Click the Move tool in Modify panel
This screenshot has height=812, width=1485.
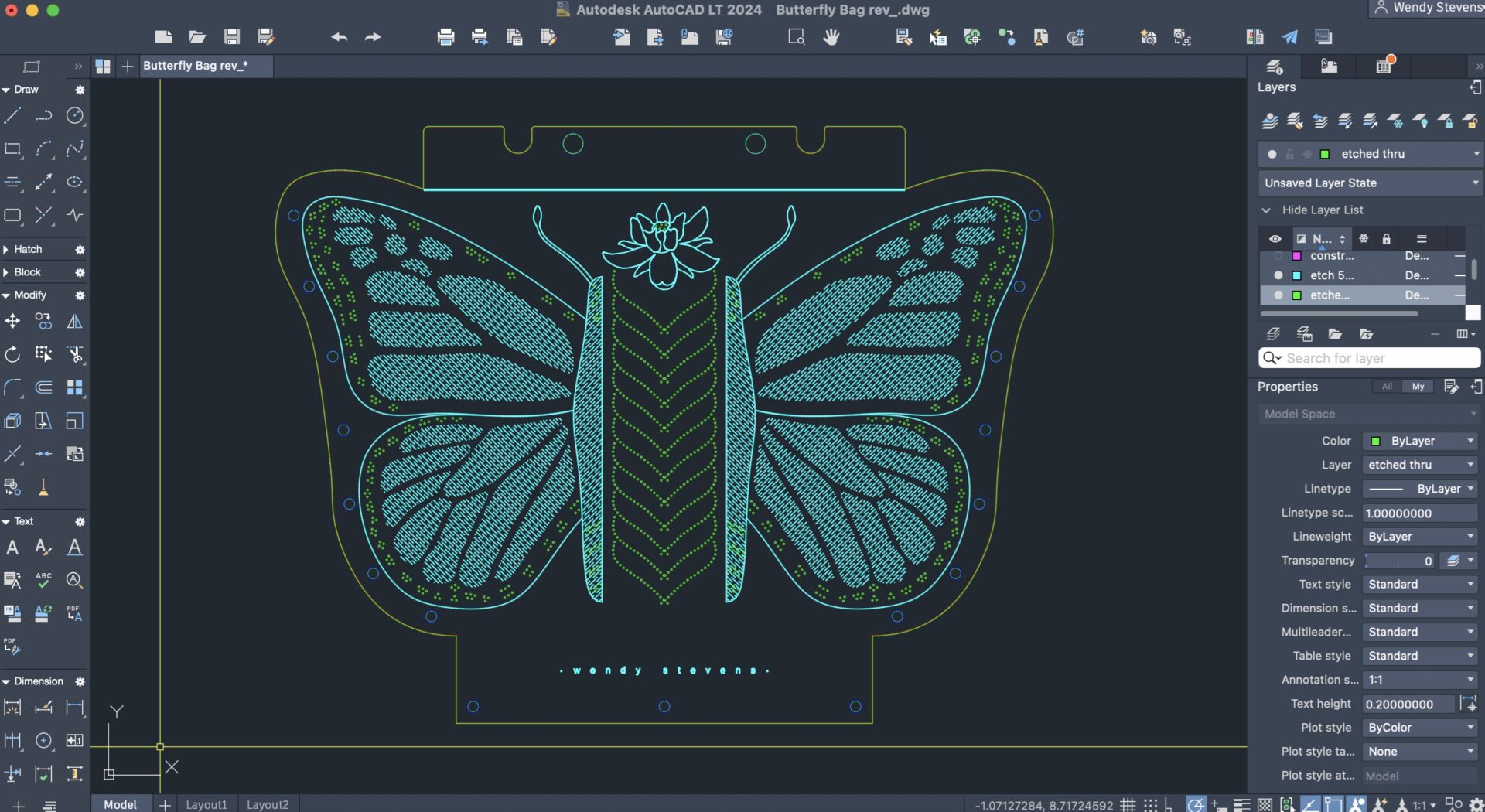coord(13,322)
